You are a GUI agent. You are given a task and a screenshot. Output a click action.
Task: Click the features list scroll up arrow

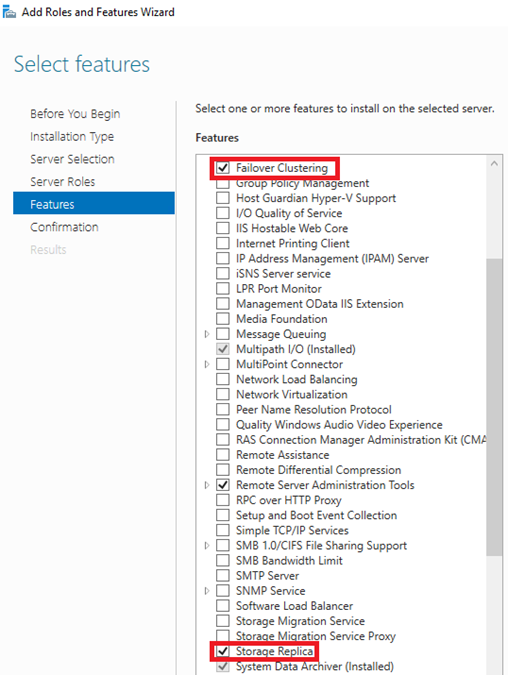pyautogui.click(x=494, y=164)
